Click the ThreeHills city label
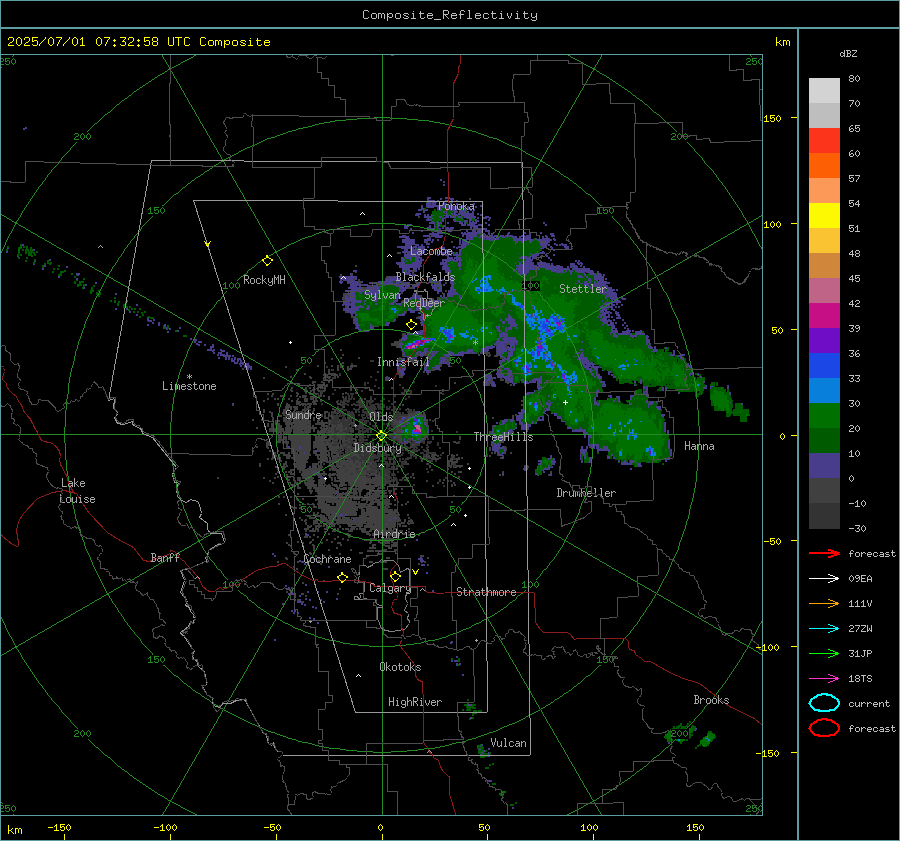This screenshot has height=841, width=900. click(x=503, y=437)
